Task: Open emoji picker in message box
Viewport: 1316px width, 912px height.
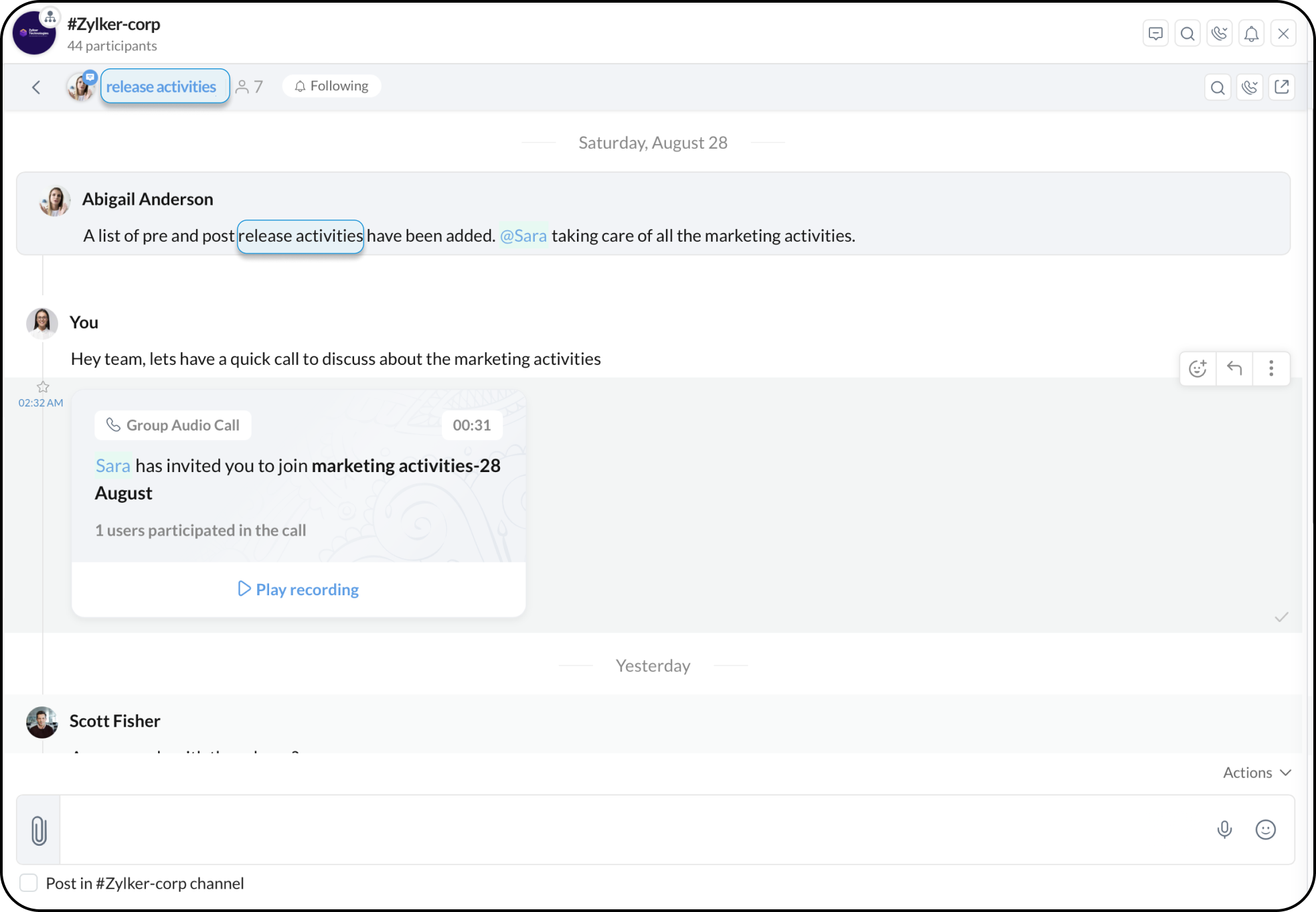Action: coord(1265,830)
